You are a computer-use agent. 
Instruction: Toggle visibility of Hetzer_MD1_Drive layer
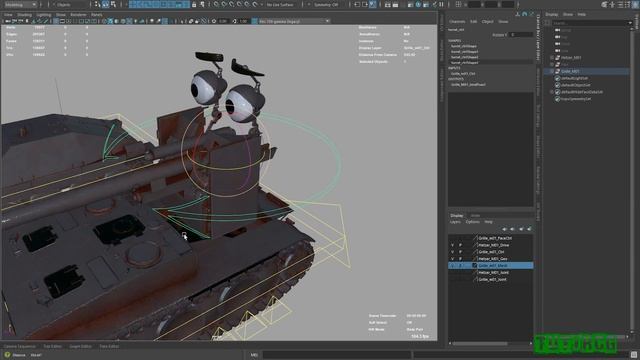coord(452,245)
